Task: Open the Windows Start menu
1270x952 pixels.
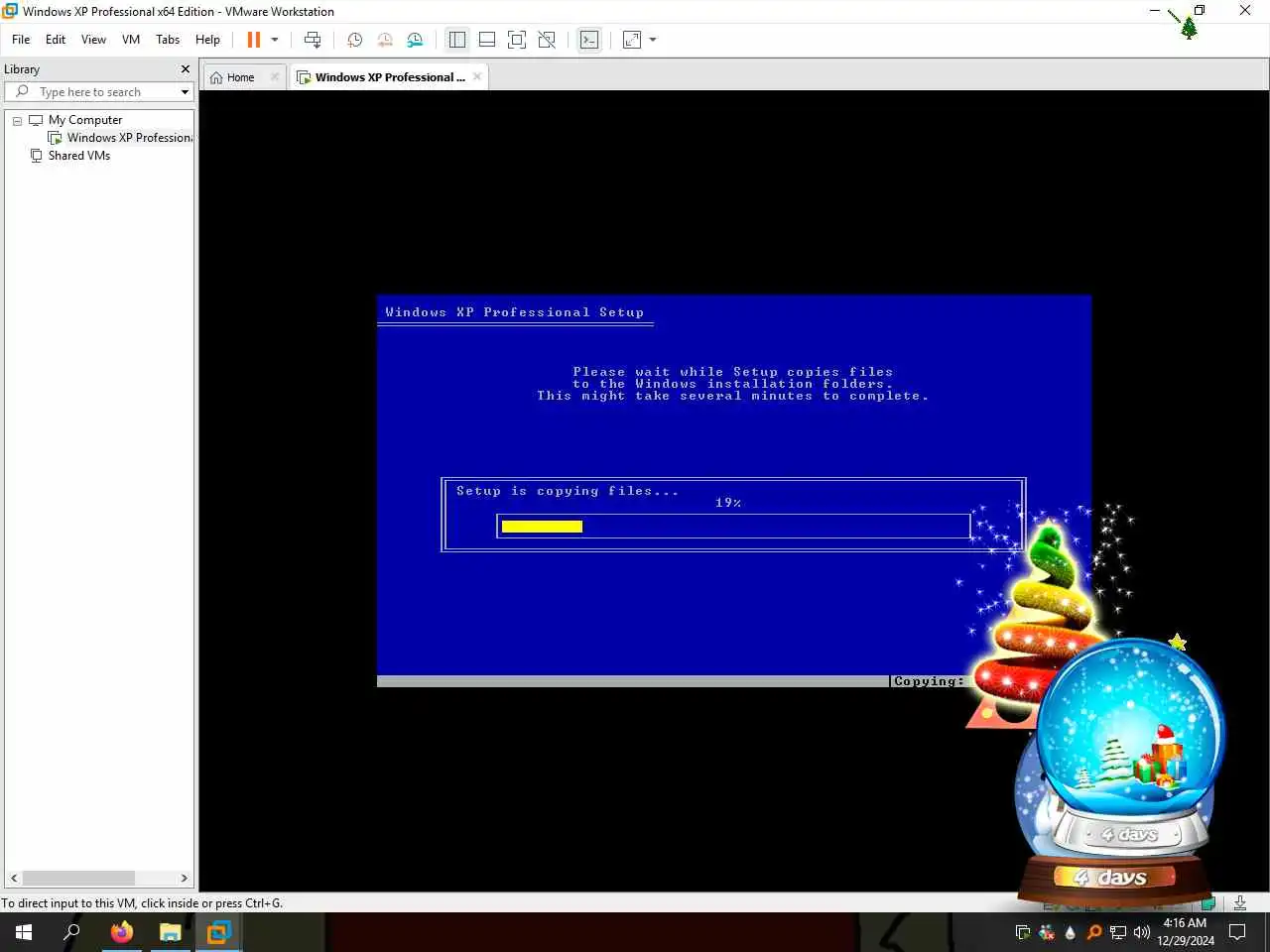Action: click(24, 932)
